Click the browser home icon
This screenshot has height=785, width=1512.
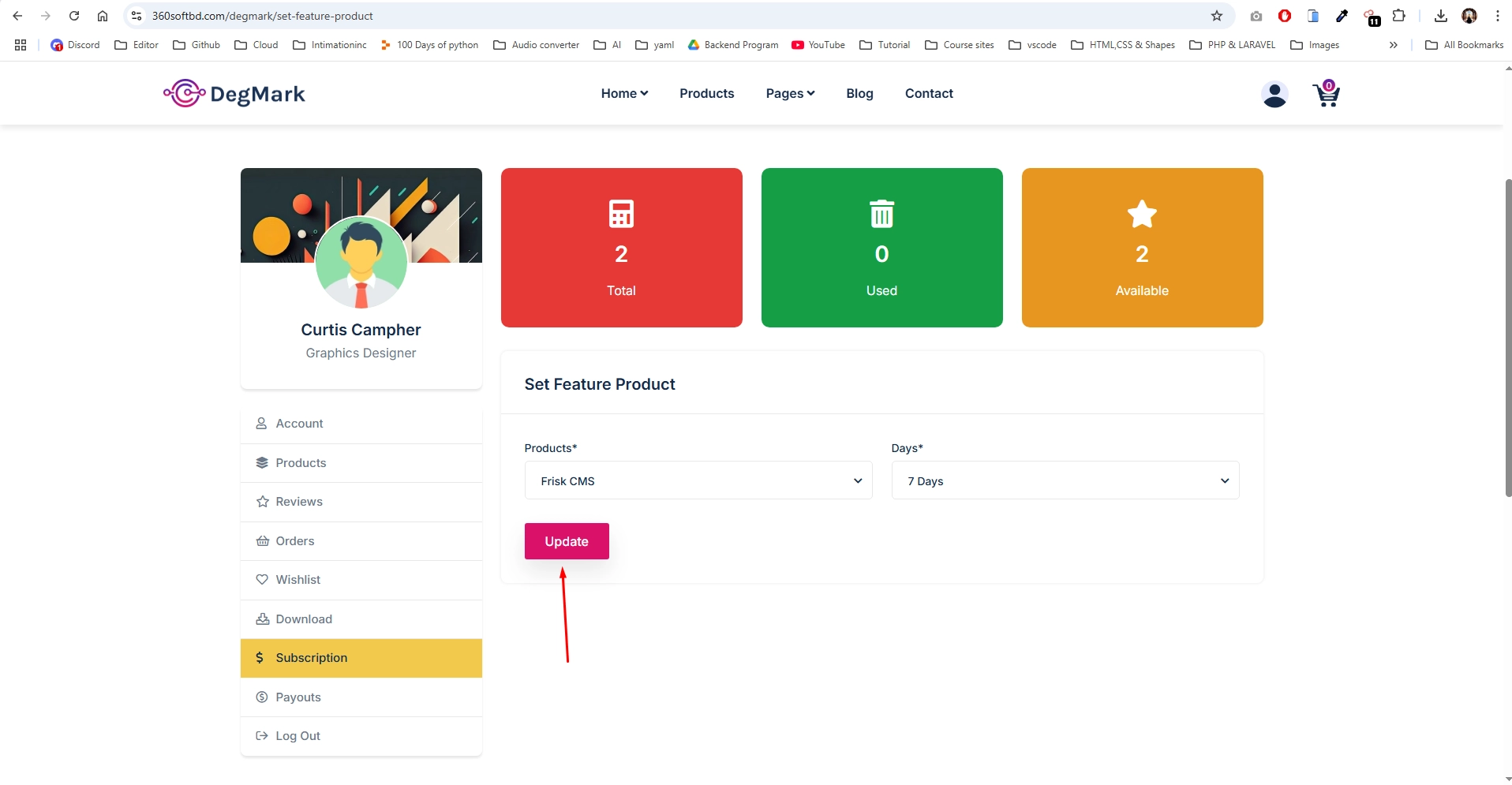coord(103,16)
